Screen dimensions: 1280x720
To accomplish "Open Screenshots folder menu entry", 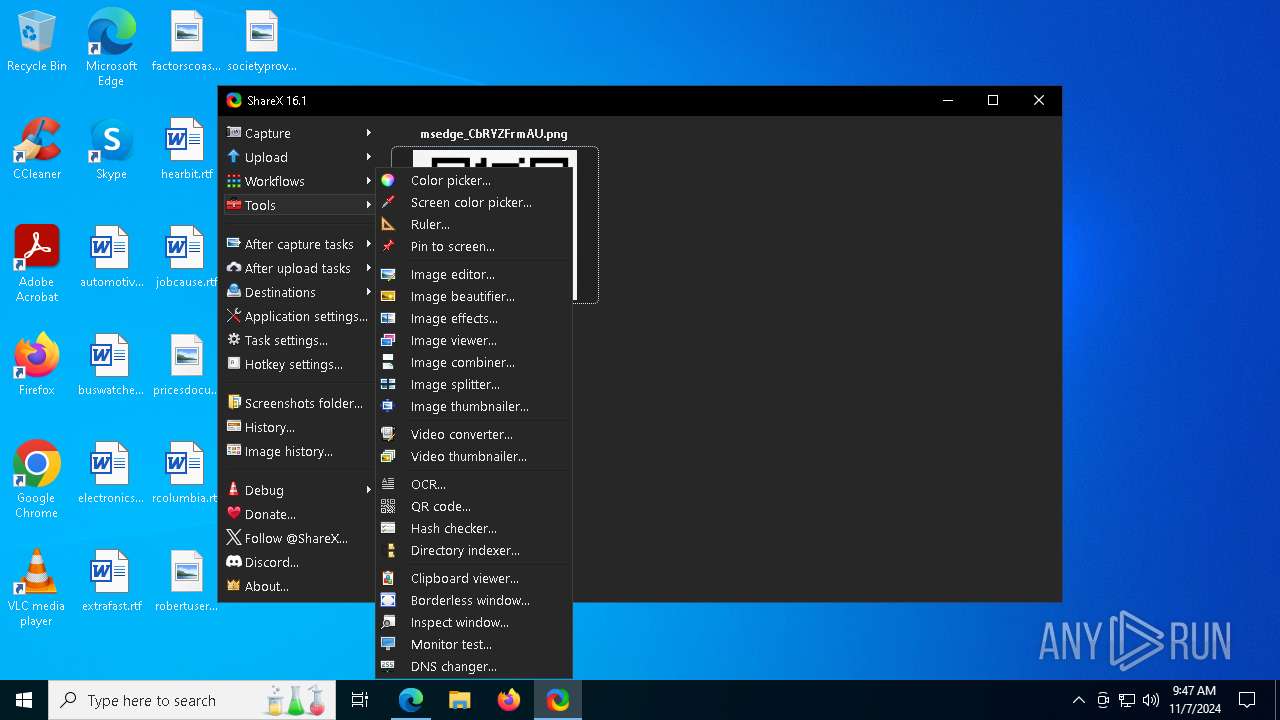I will pyautogui.click(x=298, y=403).
